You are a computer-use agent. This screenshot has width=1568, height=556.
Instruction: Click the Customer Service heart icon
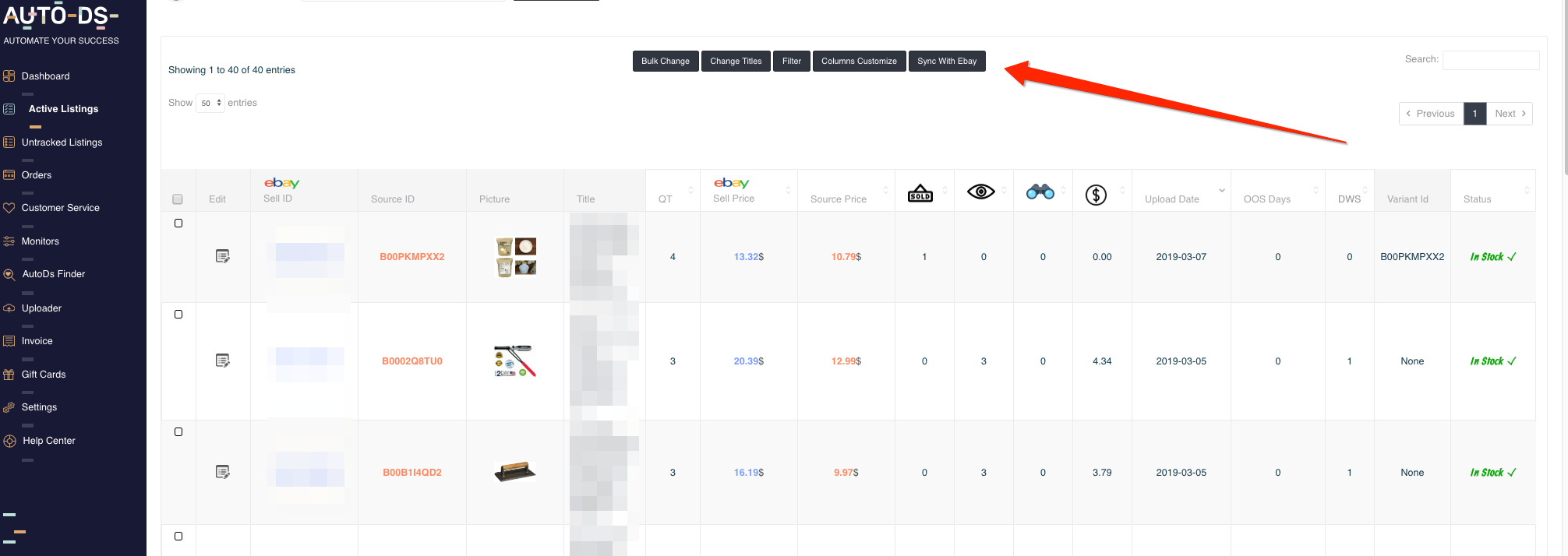pyautogui.click(x=9, y=208)
